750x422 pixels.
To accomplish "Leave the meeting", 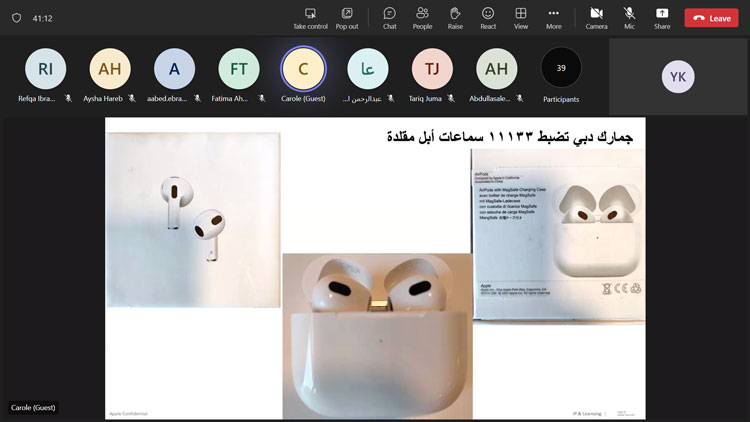I will (x=711, y=18).
